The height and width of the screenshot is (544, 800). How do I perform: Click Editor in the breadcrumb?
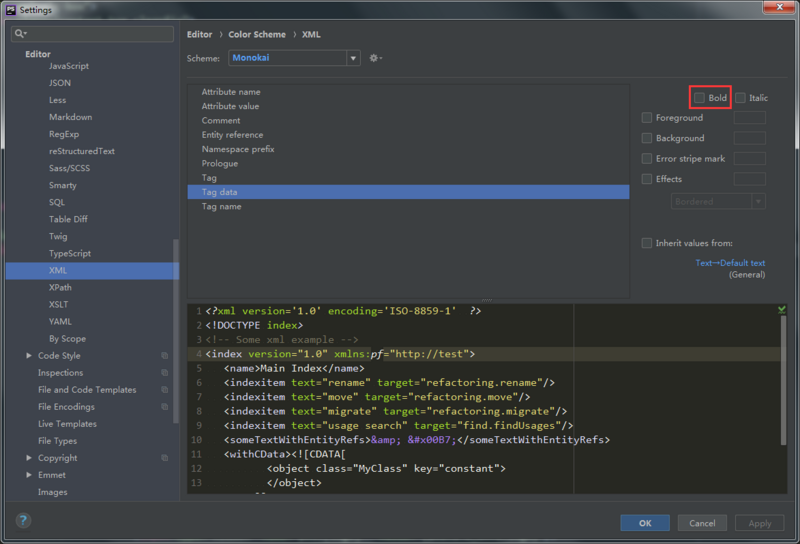(x=199, y=35)
